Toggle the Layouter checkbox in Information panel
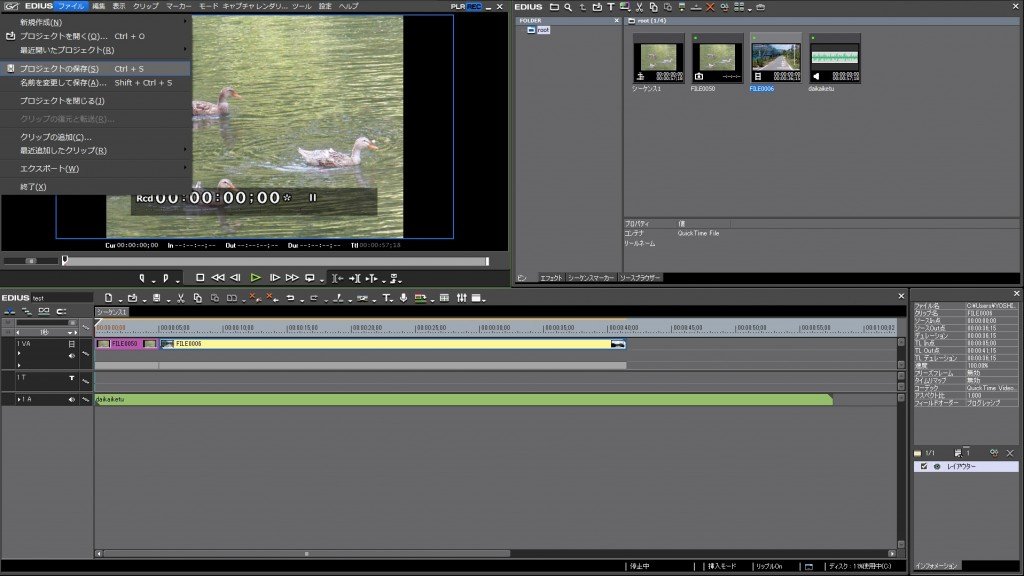The image size is (1024, 576). 923,466
